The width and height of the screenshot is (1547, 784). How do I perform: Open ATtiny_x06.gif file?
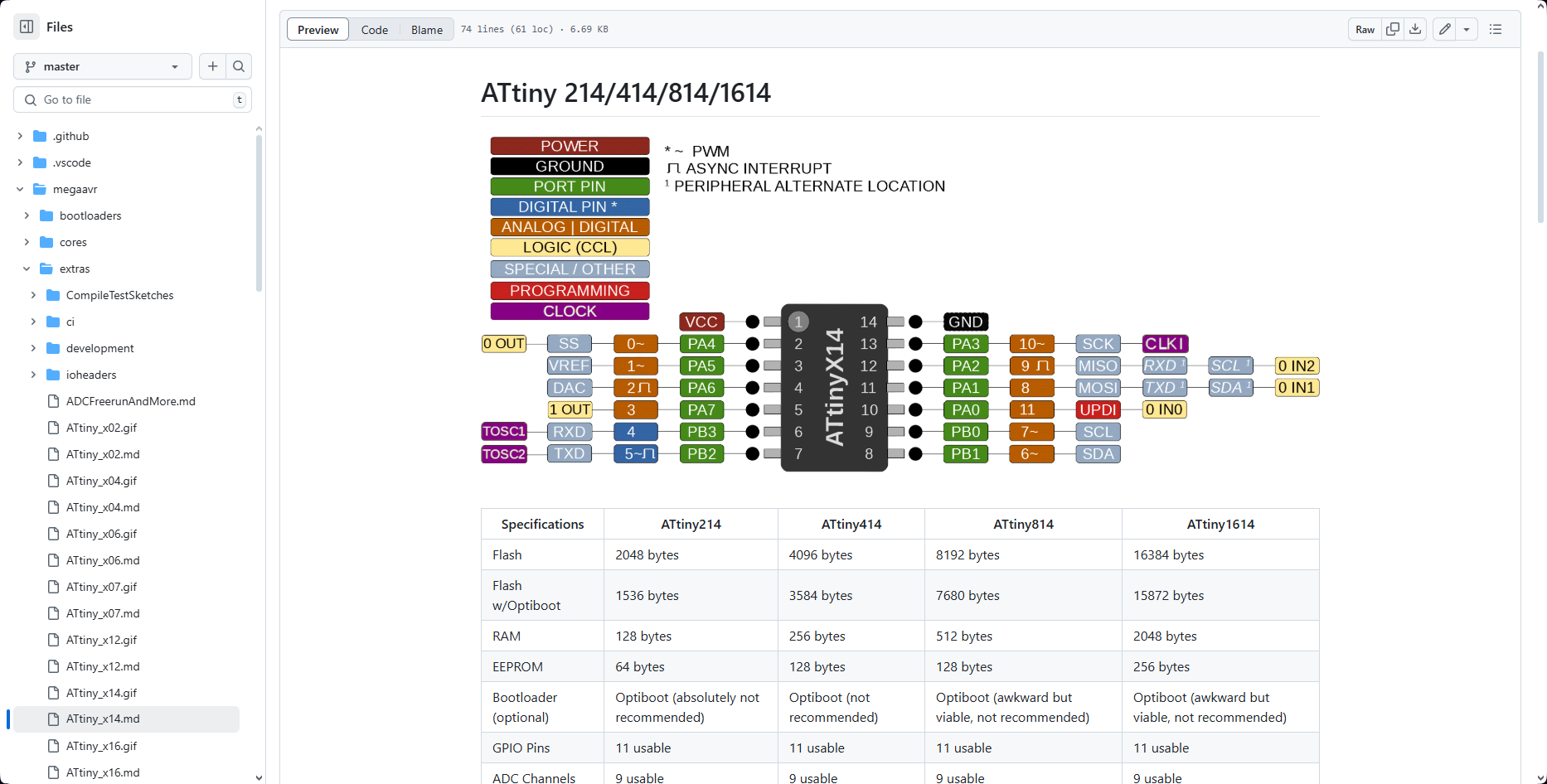[x=101, y=534]
